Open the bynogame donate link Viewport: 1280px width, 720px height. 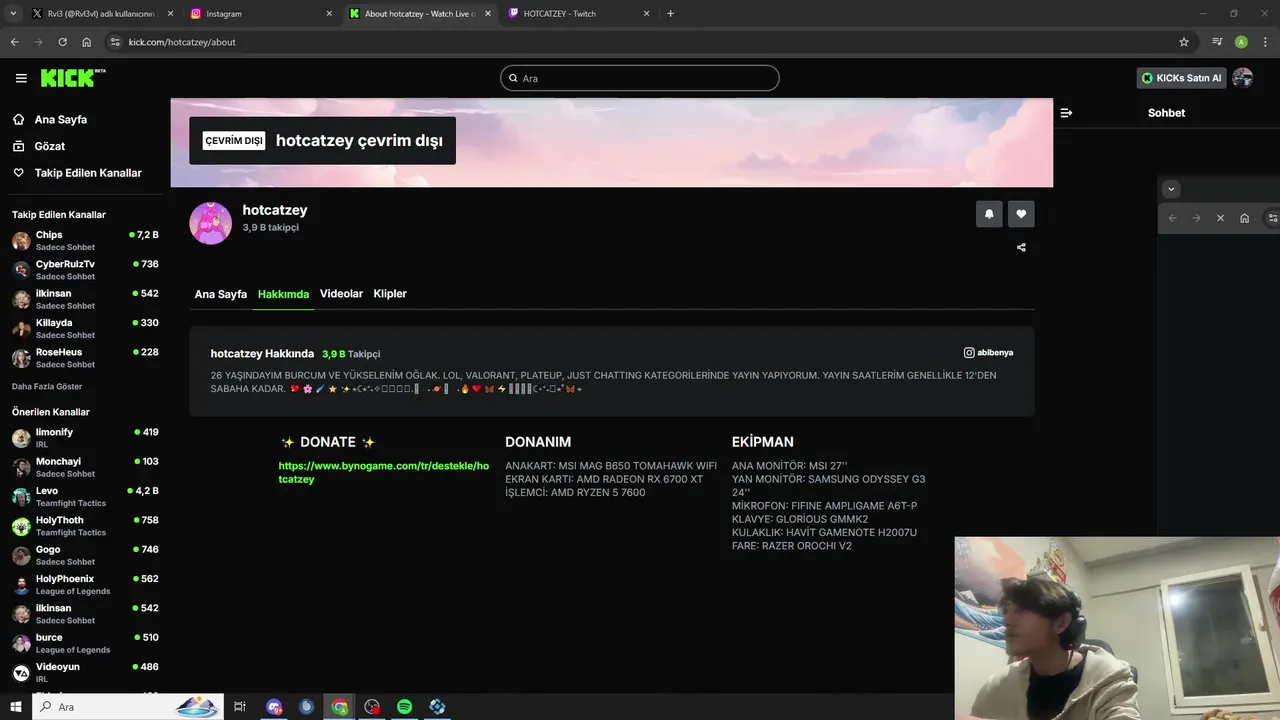coord(384,472)
